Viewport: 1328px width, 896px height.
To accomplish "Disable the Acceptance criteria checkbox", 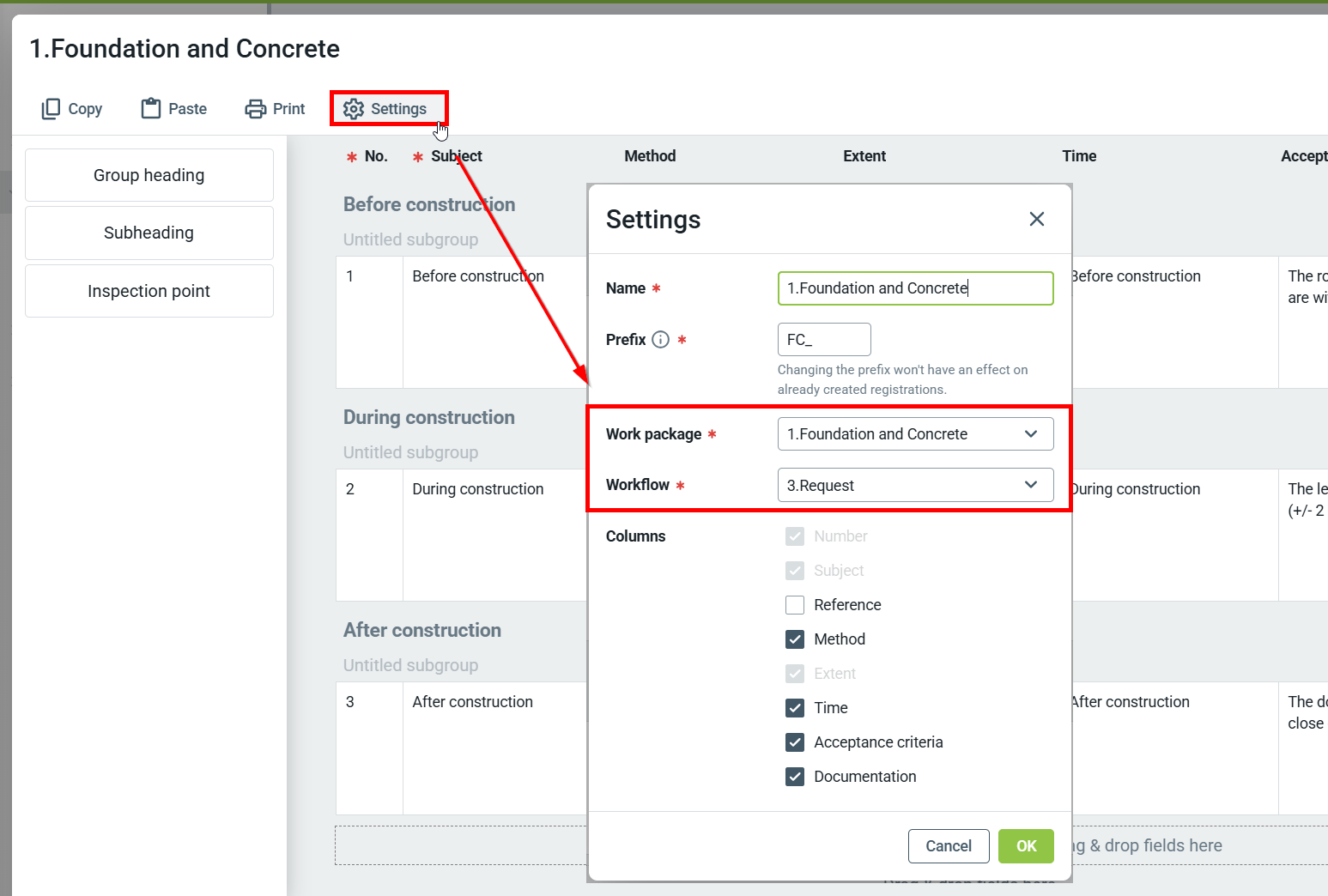I will 795,742.
